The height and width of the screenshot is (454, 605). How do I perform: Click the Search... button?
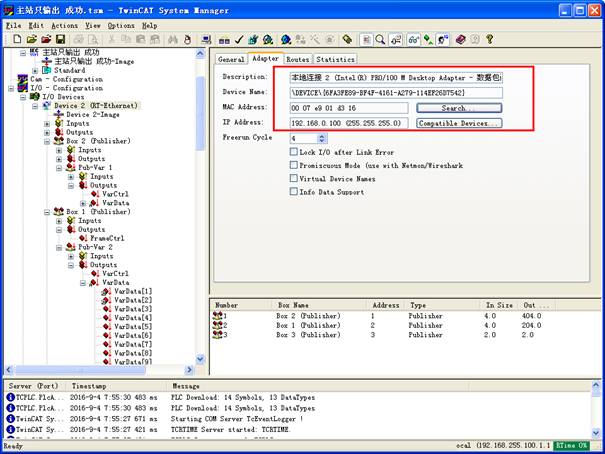coord(459,108)
